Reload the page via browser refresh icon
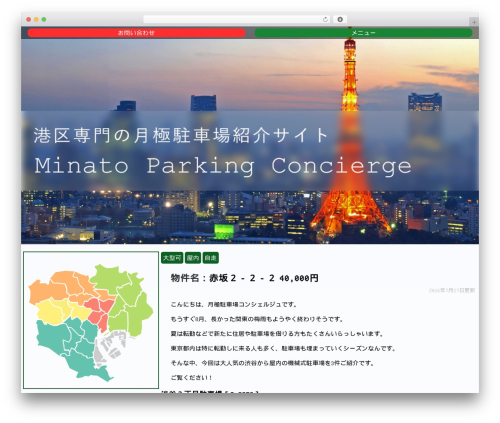Screen dimensions: 500x423 tap(325, 20)
